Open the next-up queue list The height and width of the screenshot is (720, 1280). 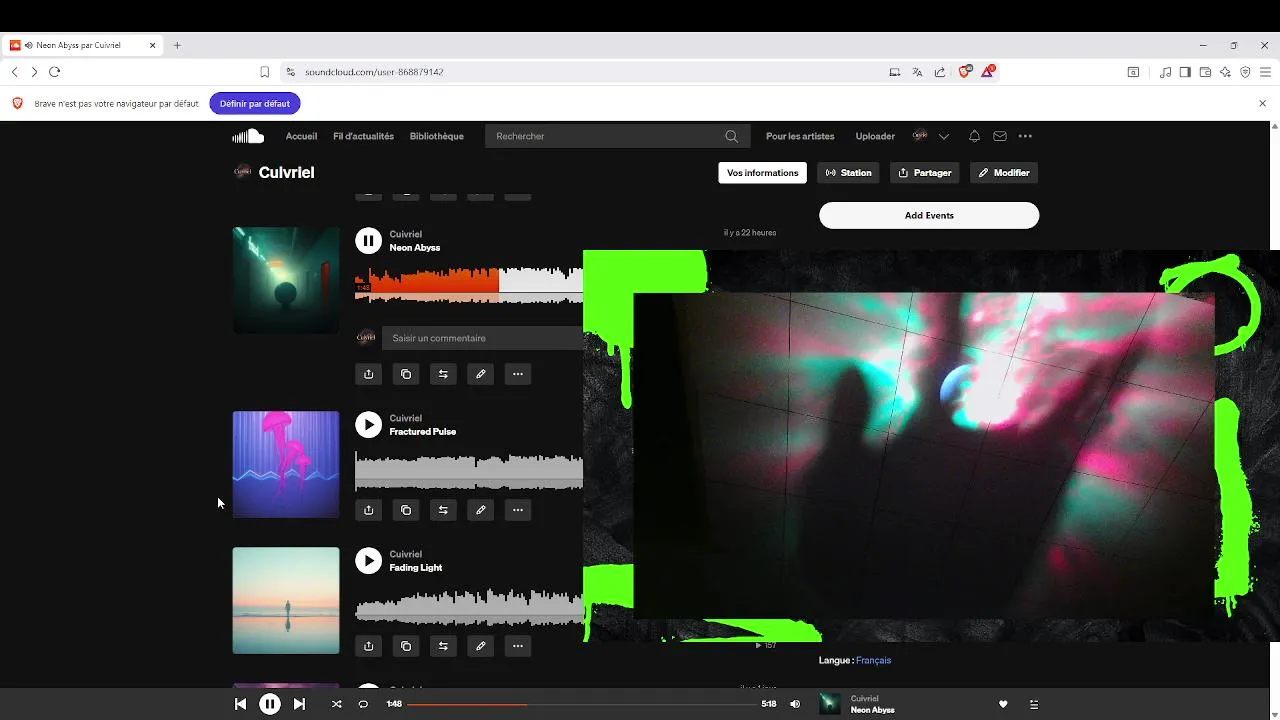pos(1034,704)
